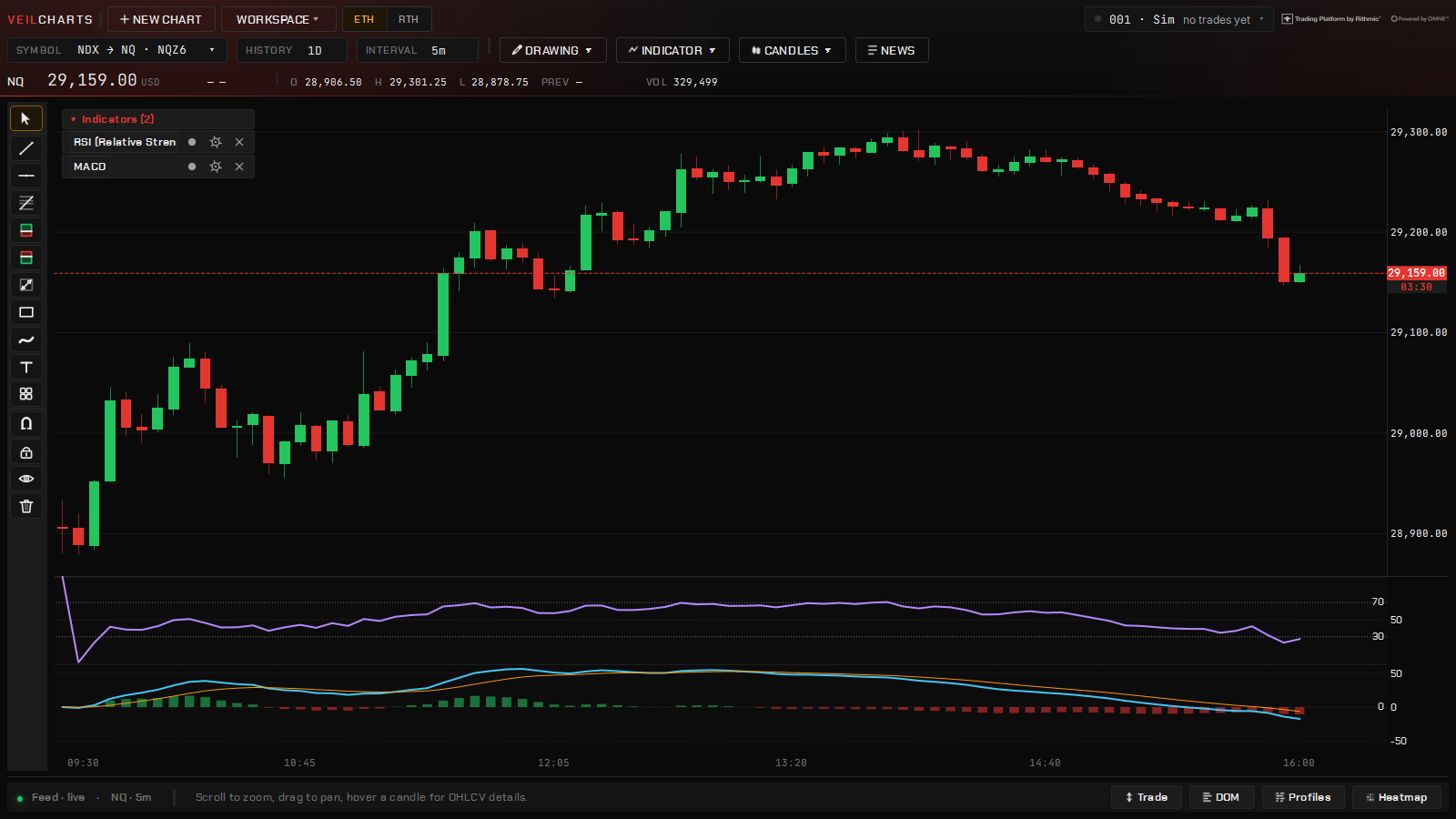The width and height of the screenshot is (1456, 819).
Task: Click the Low price 28,878.75 value
Action: pyautogui.click(x=500, y=82)
